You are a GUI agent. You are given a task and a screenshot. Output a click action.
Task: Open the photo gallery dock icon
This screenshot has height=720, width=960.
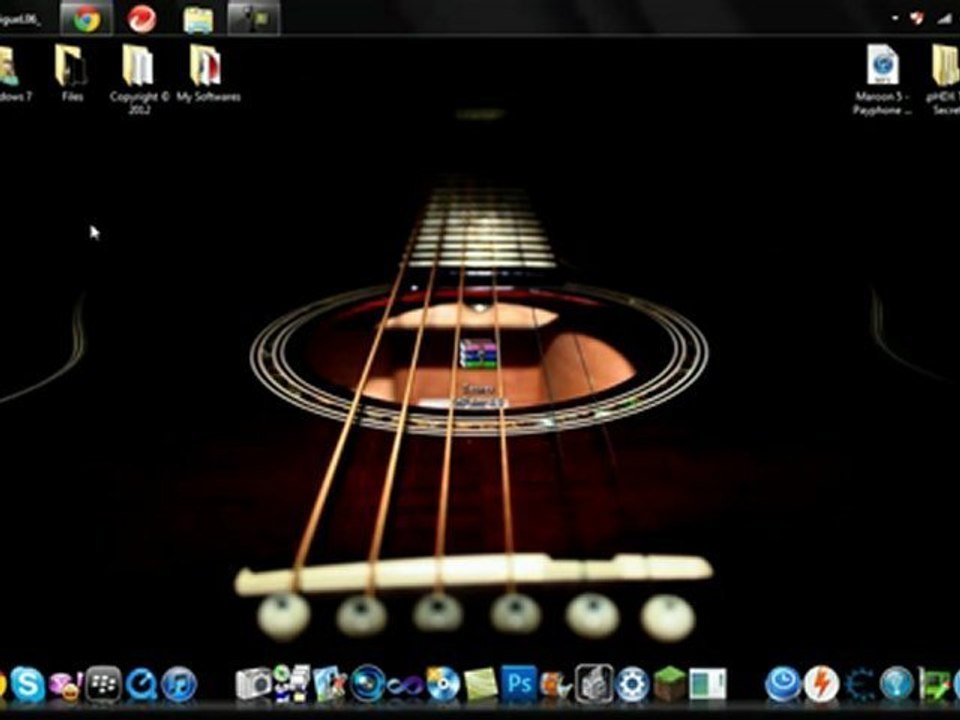330,684
